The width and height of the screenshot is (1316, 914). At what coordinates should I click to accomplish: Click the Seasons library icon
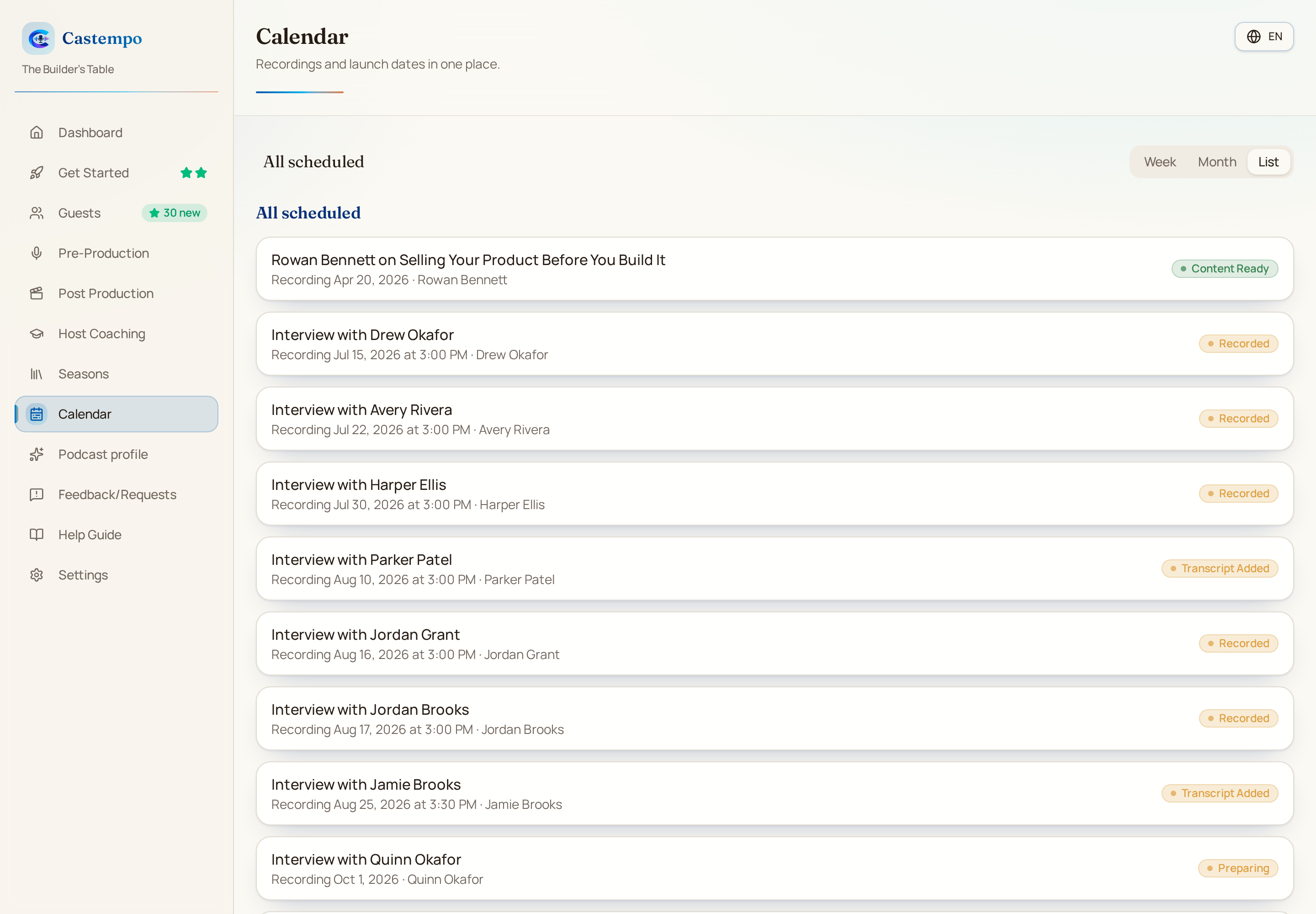coord(37,374)
